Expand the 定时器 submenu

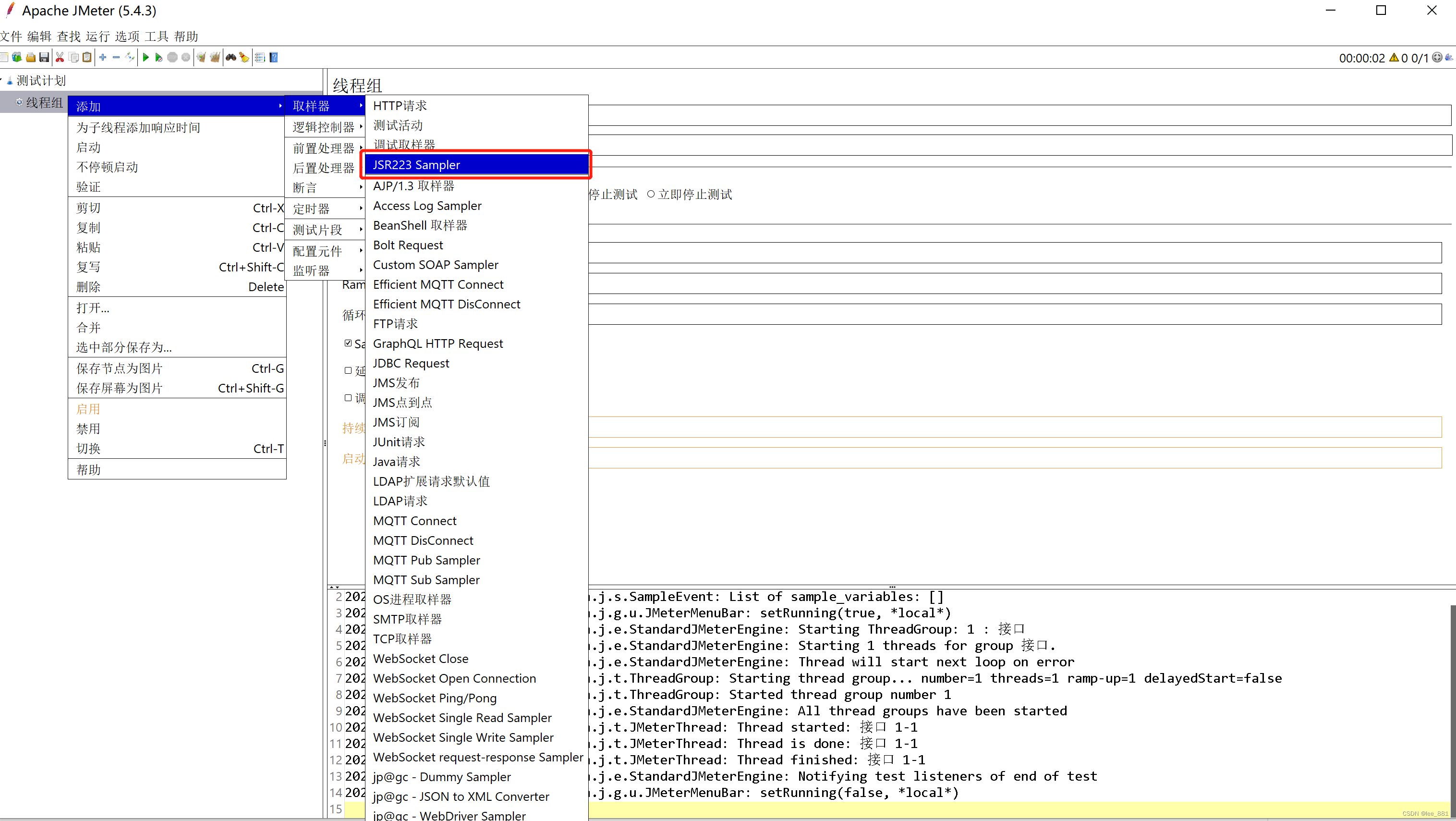click(326, 208)
